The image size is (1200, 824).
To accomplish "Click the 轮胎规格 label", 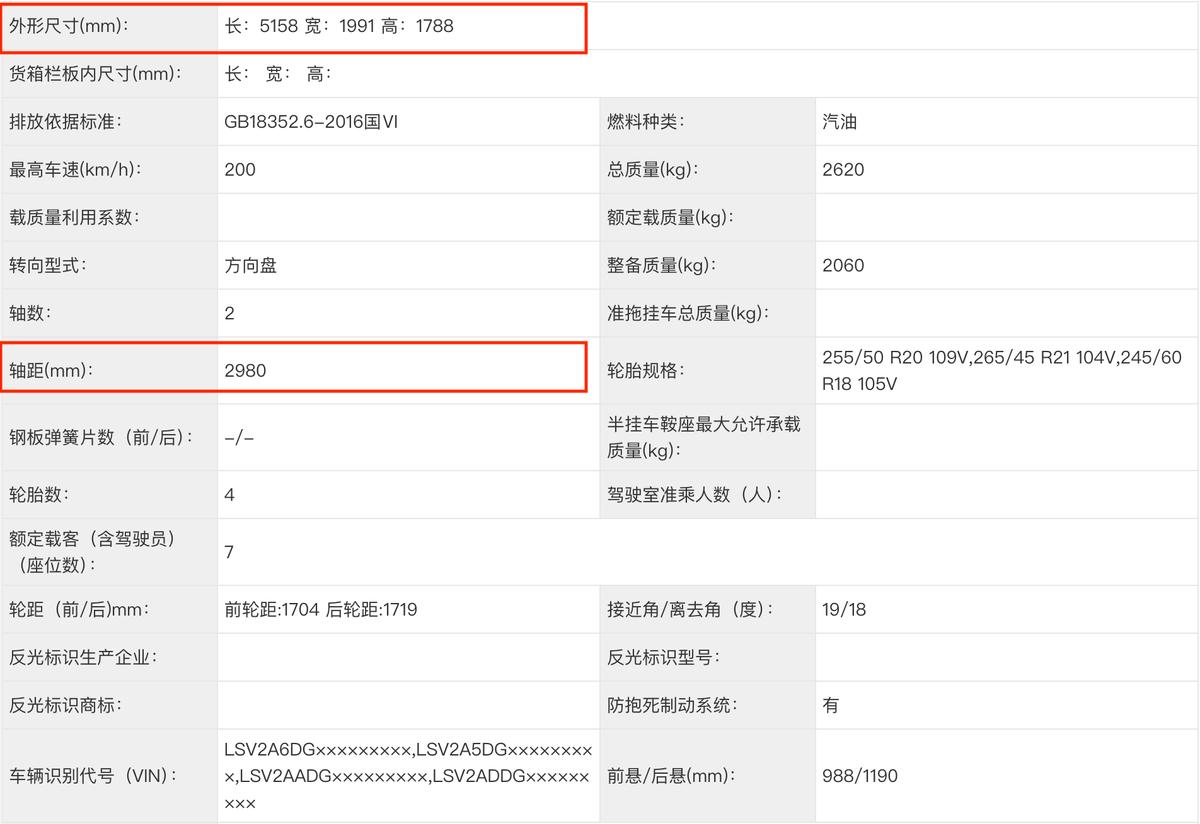I will point(649,371).
